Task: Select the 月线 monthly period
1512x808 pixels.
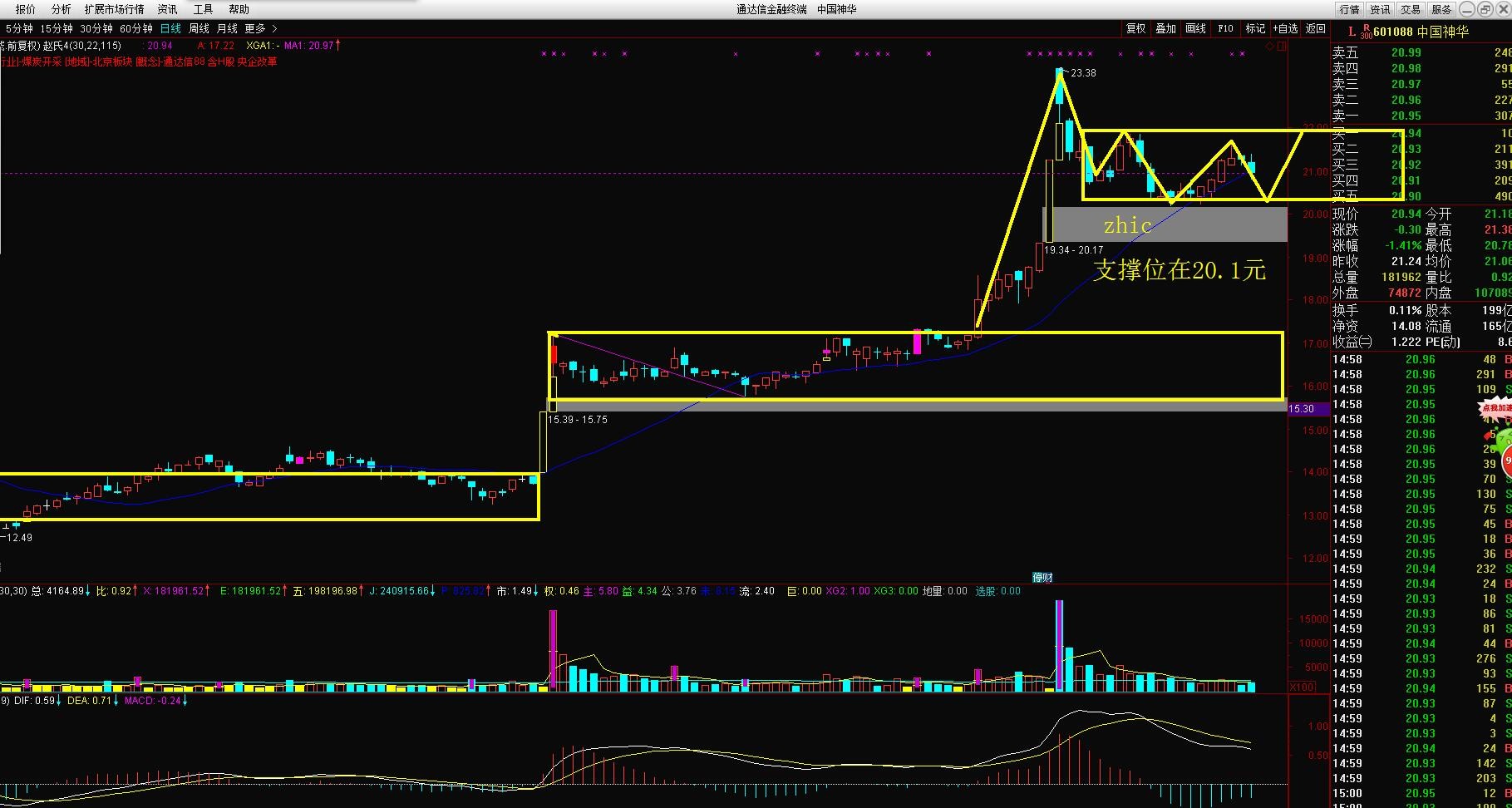Action: click(x=227, y=28)
